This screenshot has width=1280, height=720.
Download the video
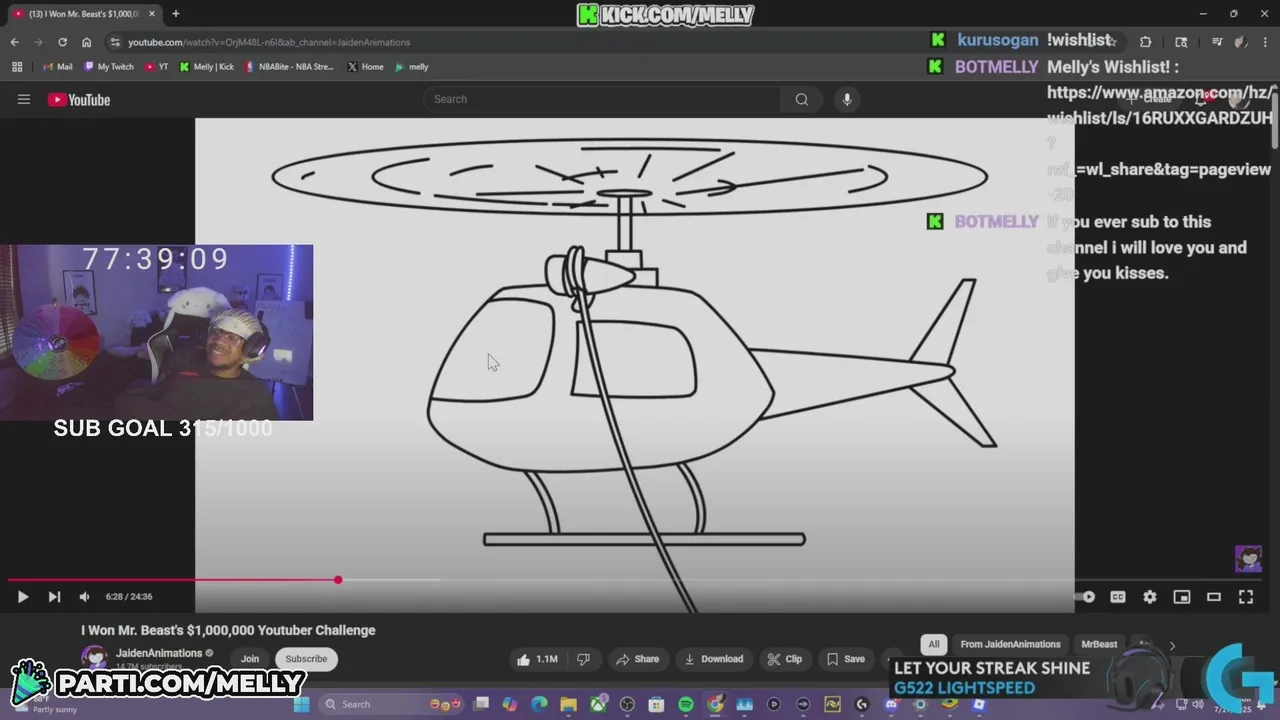click(713, 659)
